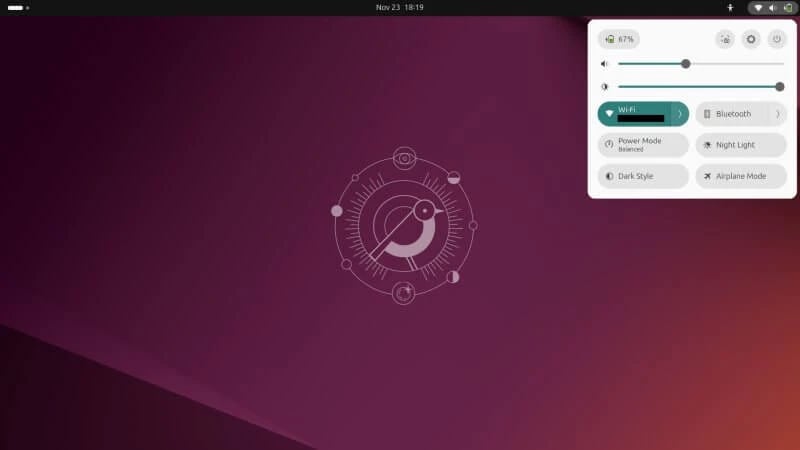Image resolution: width=800 pixels, height=450 pixels.
Task: Mute sound via volume speaker icon
Action: pyautogui.click(x=605, y=64)
